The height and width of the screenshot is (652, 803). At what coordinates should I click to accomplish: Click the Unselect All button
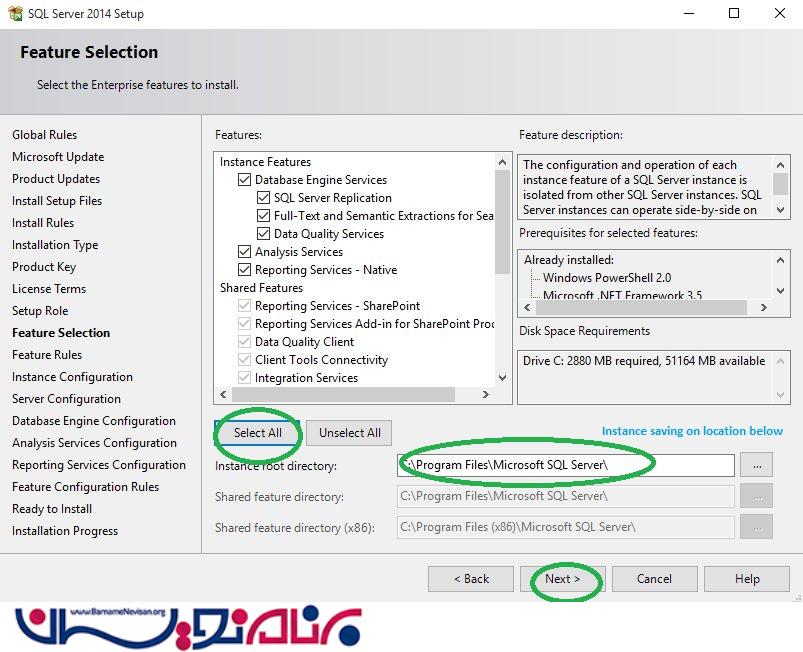[x=349, y=433]
